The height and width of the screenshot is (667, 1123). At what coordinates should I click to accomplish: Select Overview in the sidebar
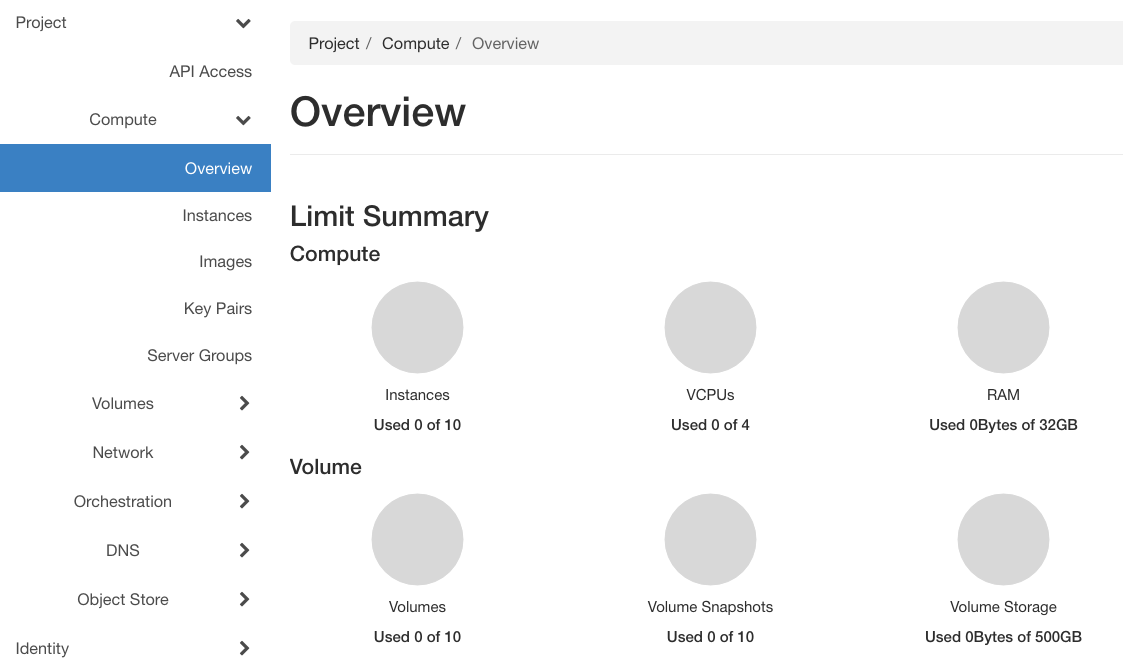tap(218, 168)
